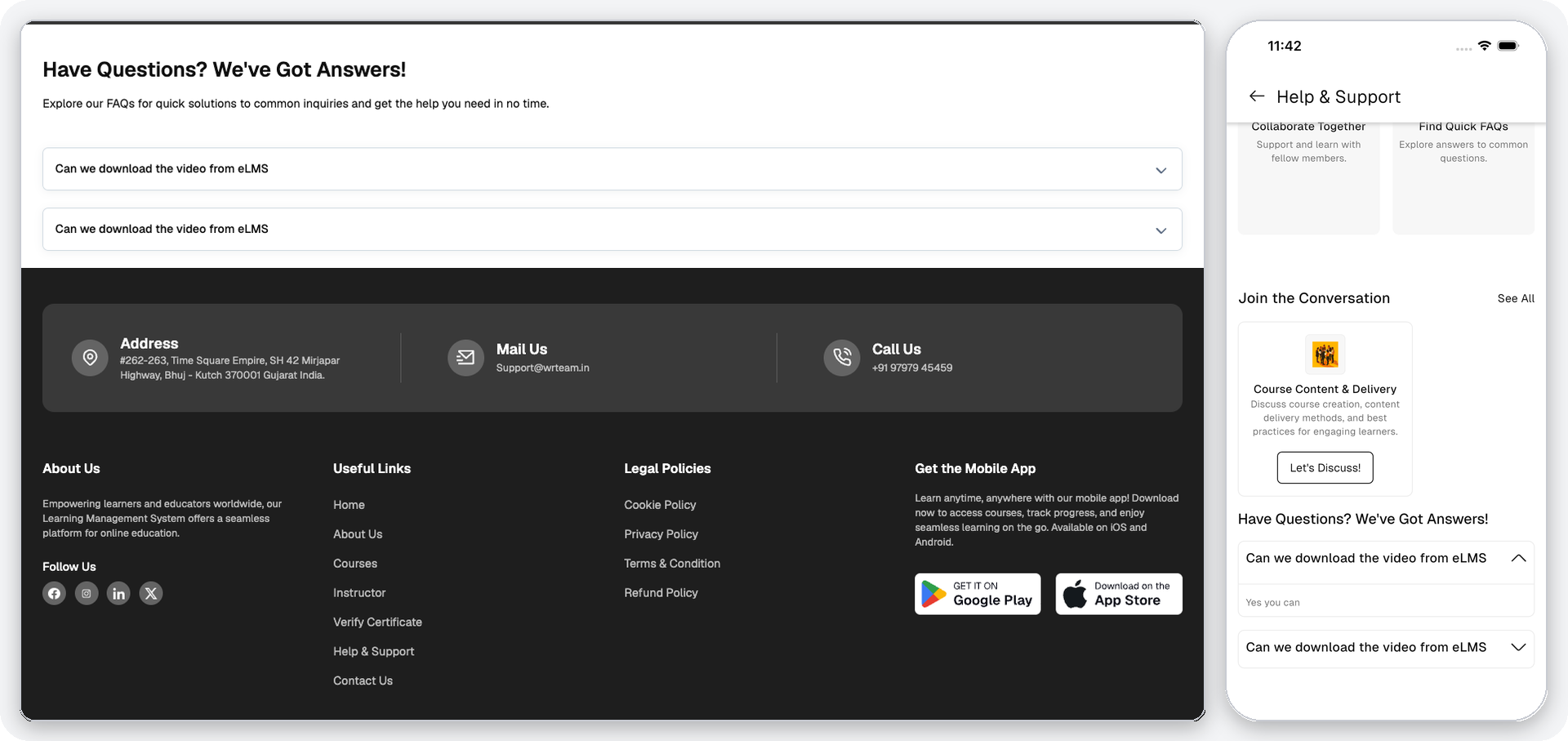Click the Support@wrteam.in email address
The image size is (1568, 741).
pyautogui.click(x=542, y=368)
